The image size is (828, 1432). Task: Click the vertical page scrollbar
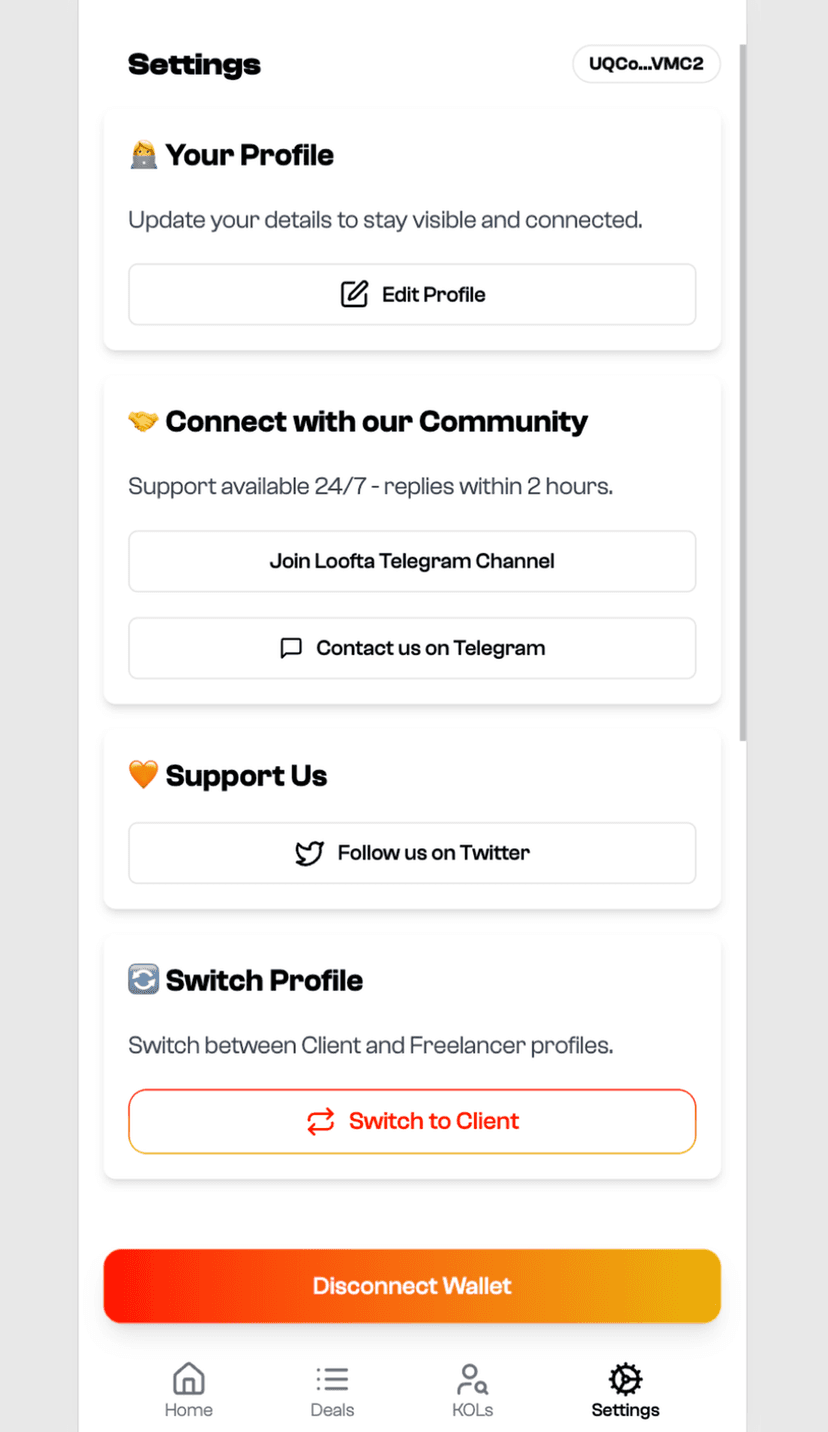[x=742, y=390]
